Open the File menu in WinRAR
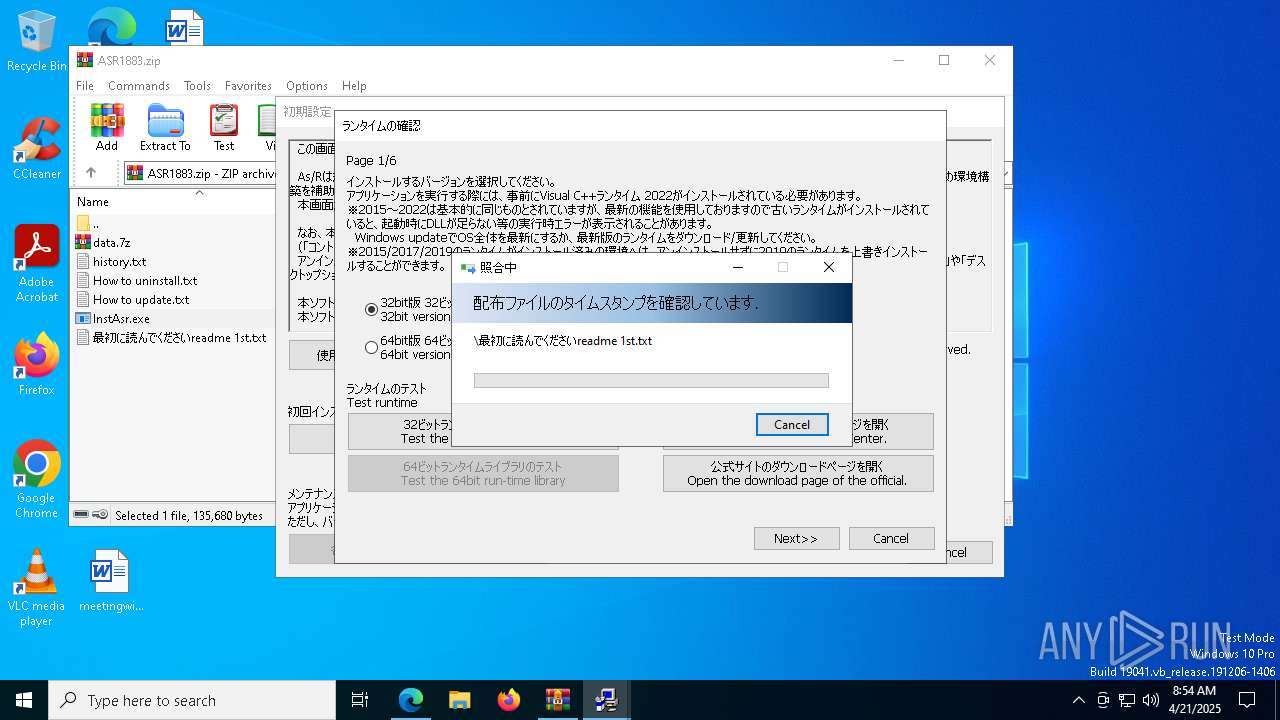Viewport: 1280px width, 720px height. [x=85, y=86]
